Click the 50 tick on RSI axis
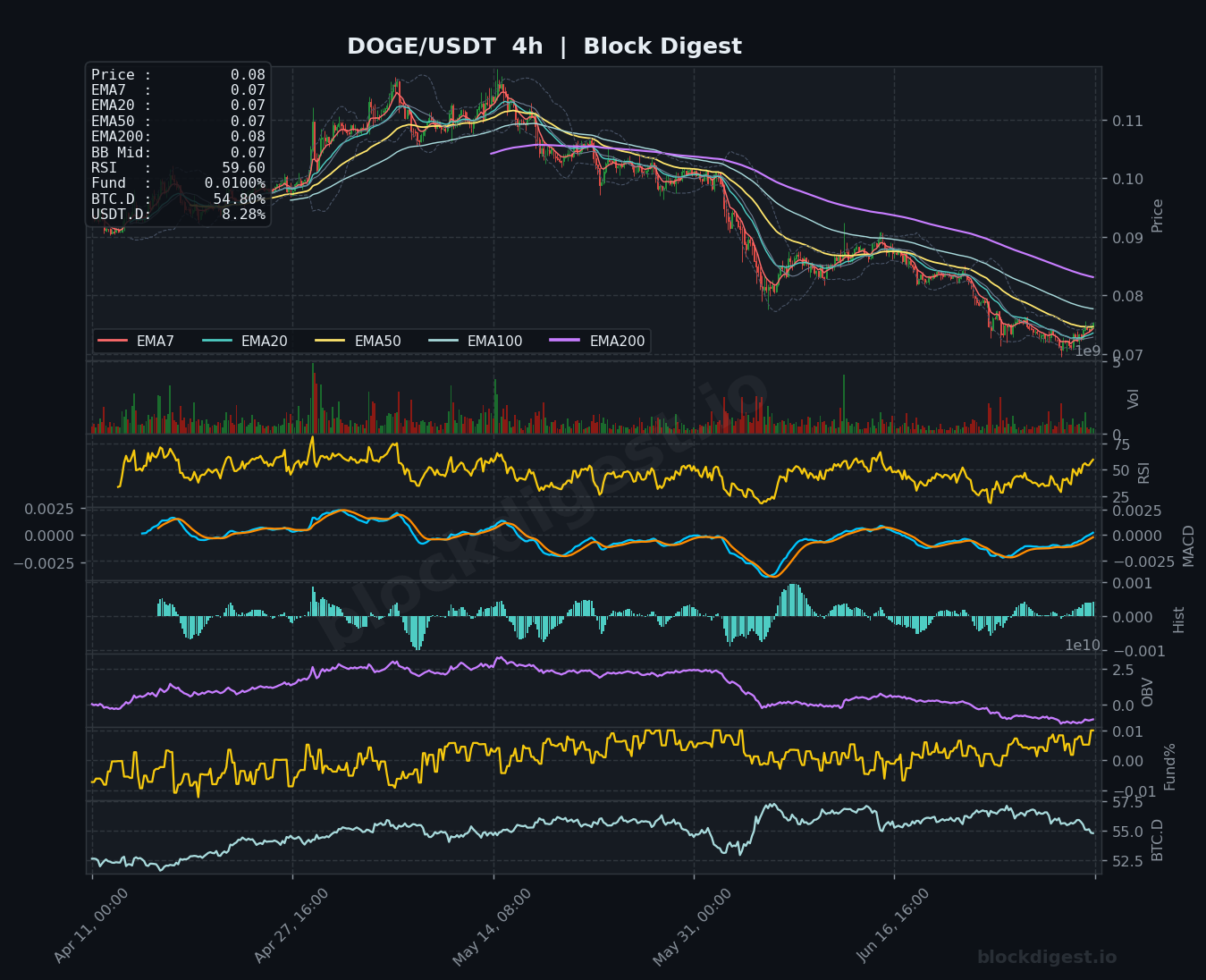 pyautogui.click(x=1121, y=471)
